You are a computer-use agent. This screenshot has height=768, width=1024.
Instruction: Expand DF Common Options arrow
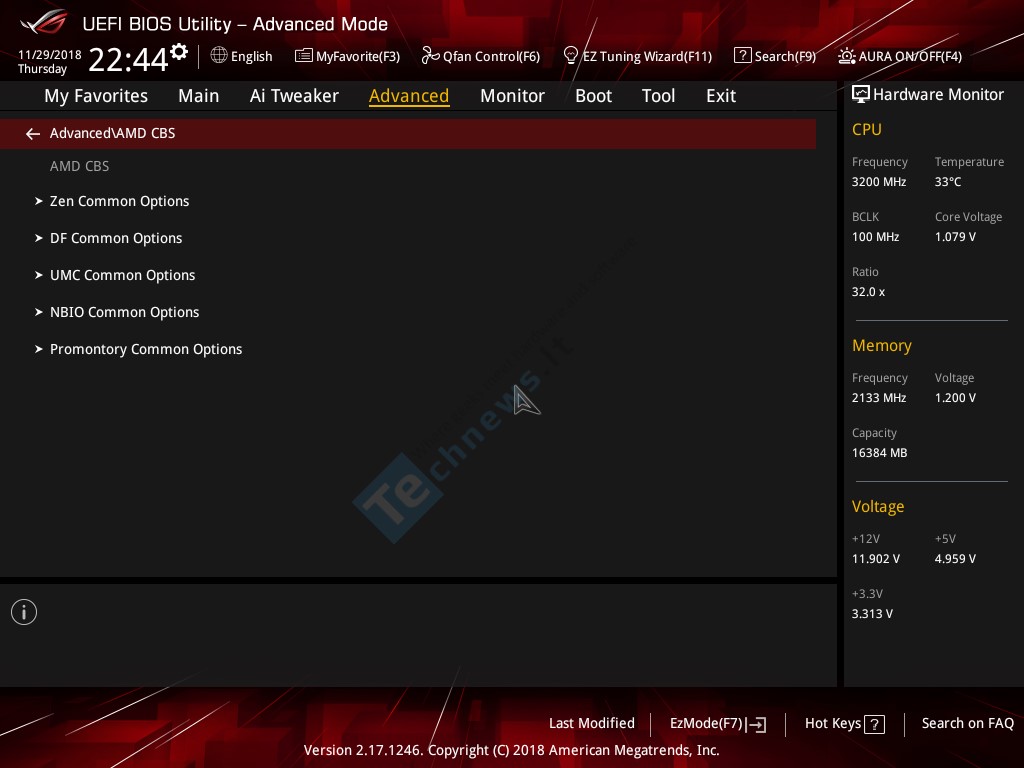point(39,238)
